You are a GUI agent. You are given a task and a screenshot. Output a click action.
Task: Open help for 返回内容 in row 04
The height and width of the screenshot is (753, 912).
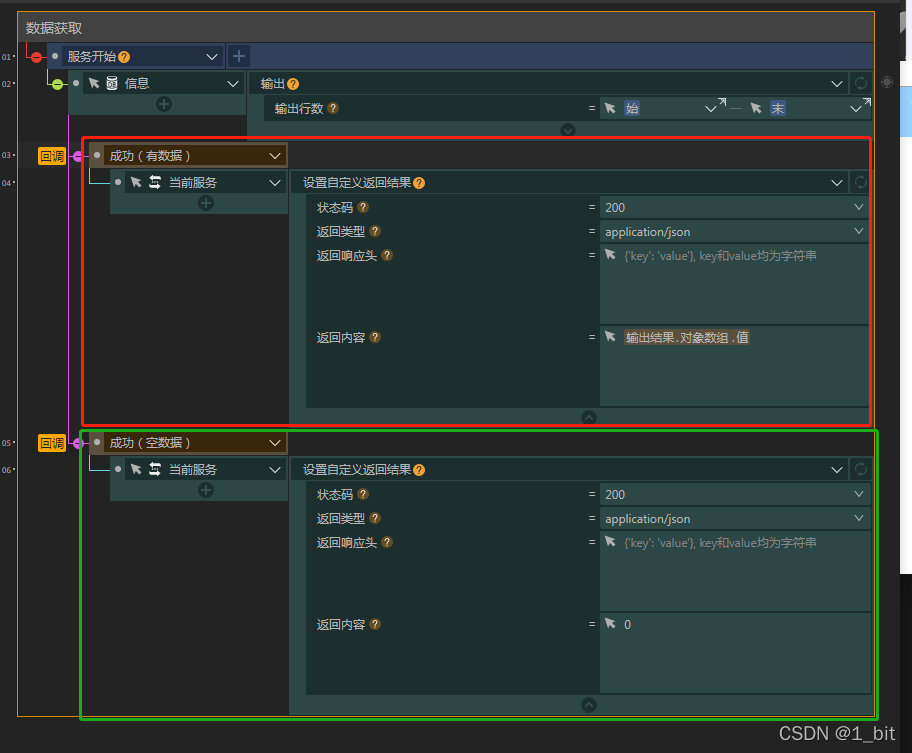[x=375, y=337]
